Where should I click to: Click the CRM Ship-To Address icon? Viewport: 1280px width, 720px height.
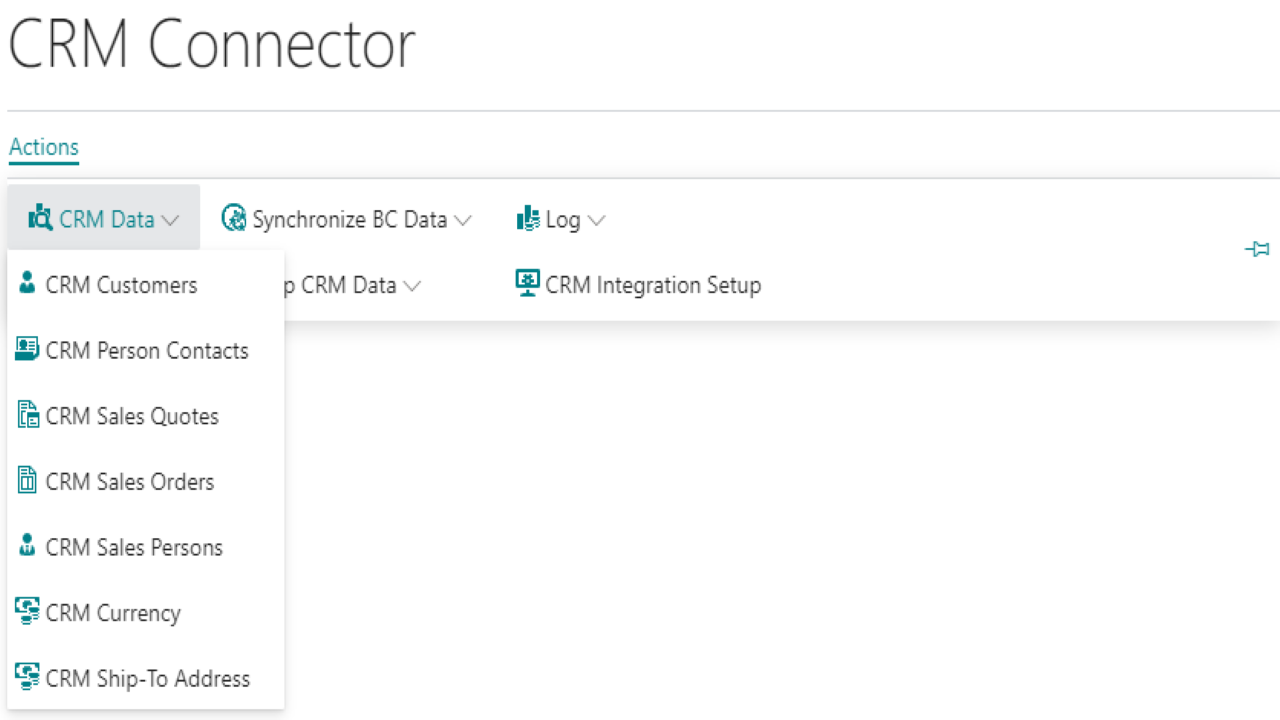27,677
